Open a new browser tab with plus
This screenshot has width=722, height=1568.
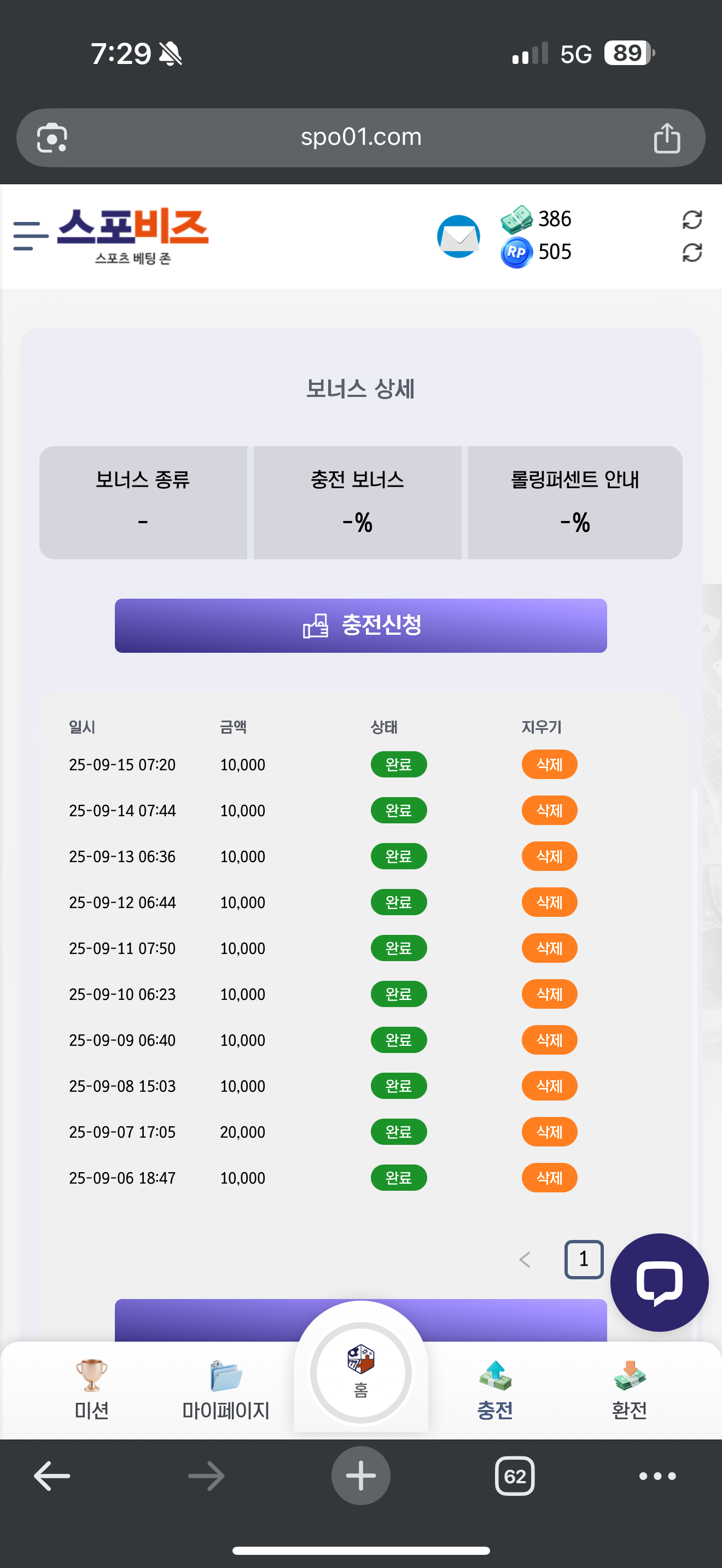pyautogui.click(x=360, y=1476)
